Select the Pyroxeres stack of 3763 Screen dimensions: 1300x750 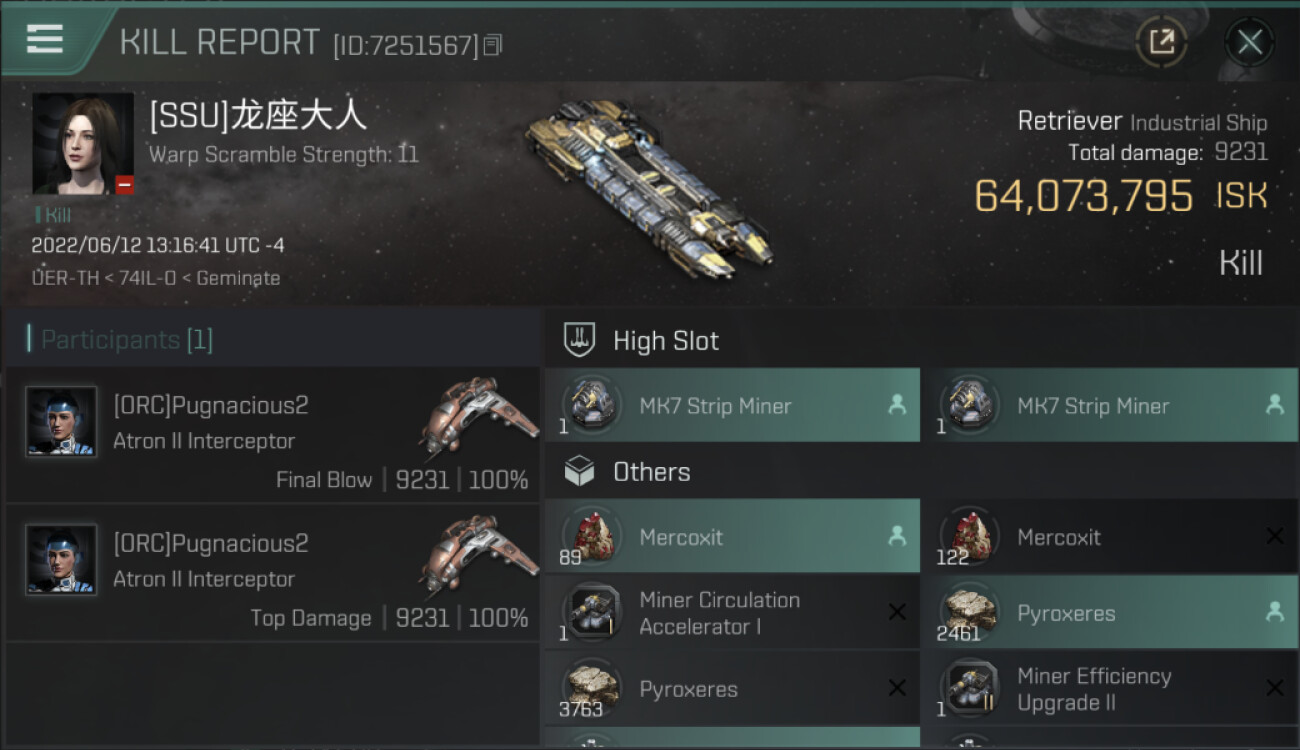(732, 688)
